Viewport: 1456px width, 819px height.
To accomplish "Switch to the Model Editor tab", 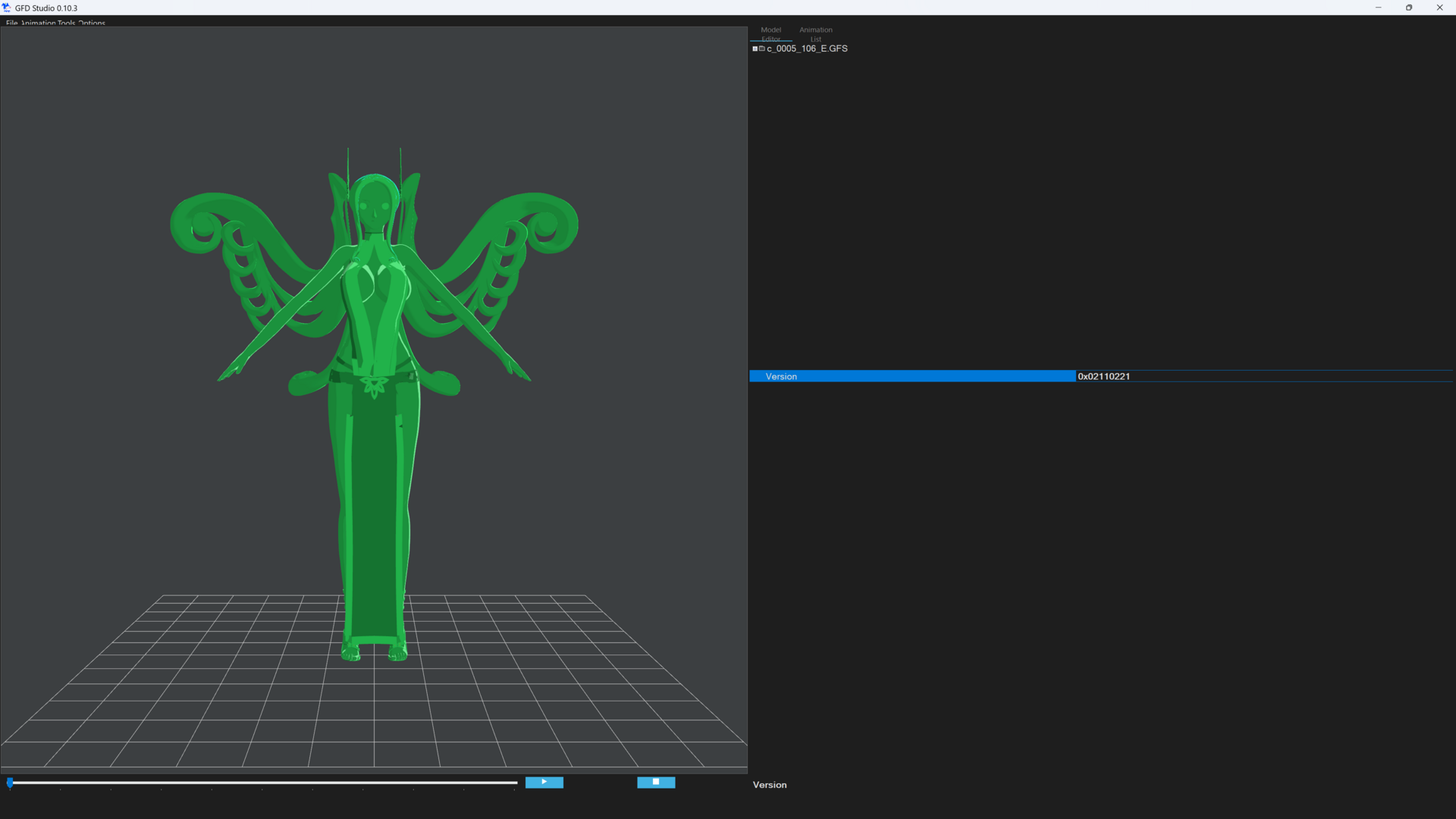I will point(770,34).
